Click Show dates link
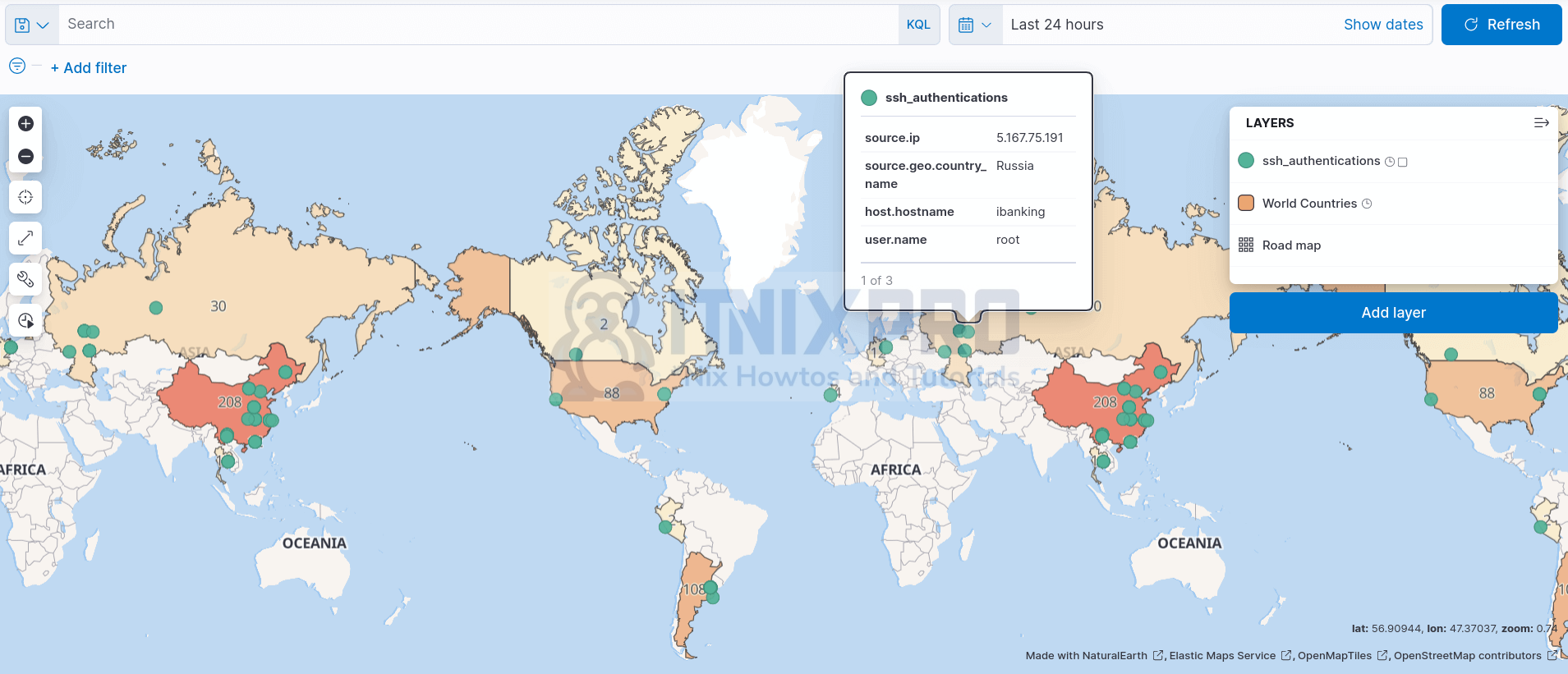The width and height of the screenshot is (1568, 674). pos(1383,25)
